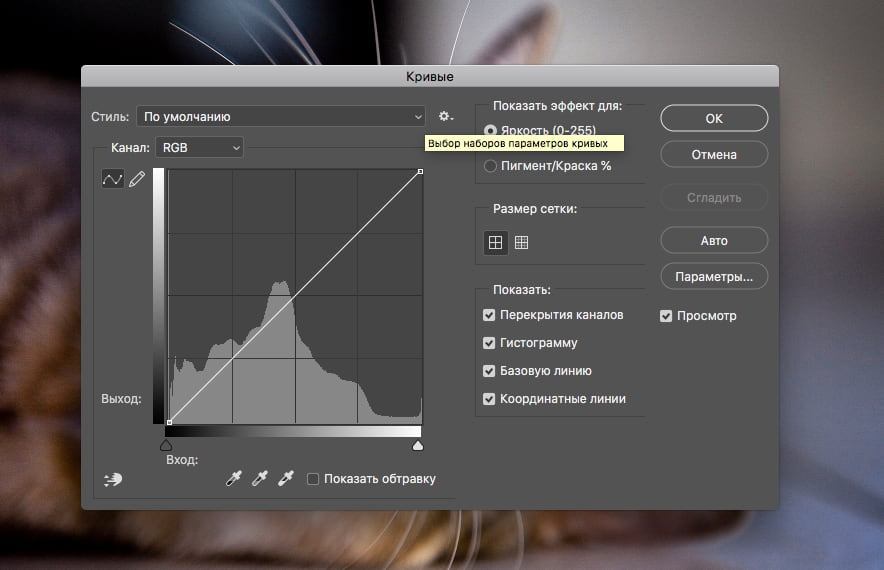This screenshot has height=570, width=884.
Task: Click the Отмена button
Action: pyautogui.click(x=714, y=155)
